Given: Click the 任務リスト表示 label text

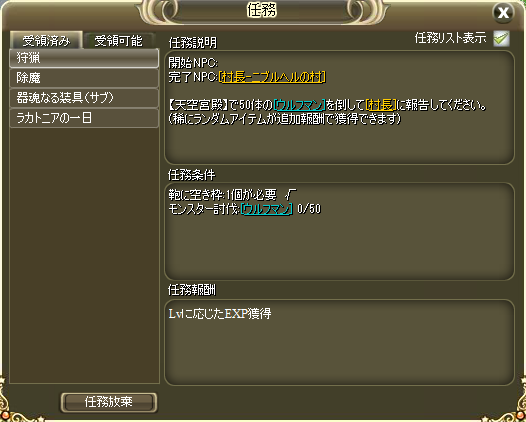Looking at the screenshot, I should coord(450,38).
